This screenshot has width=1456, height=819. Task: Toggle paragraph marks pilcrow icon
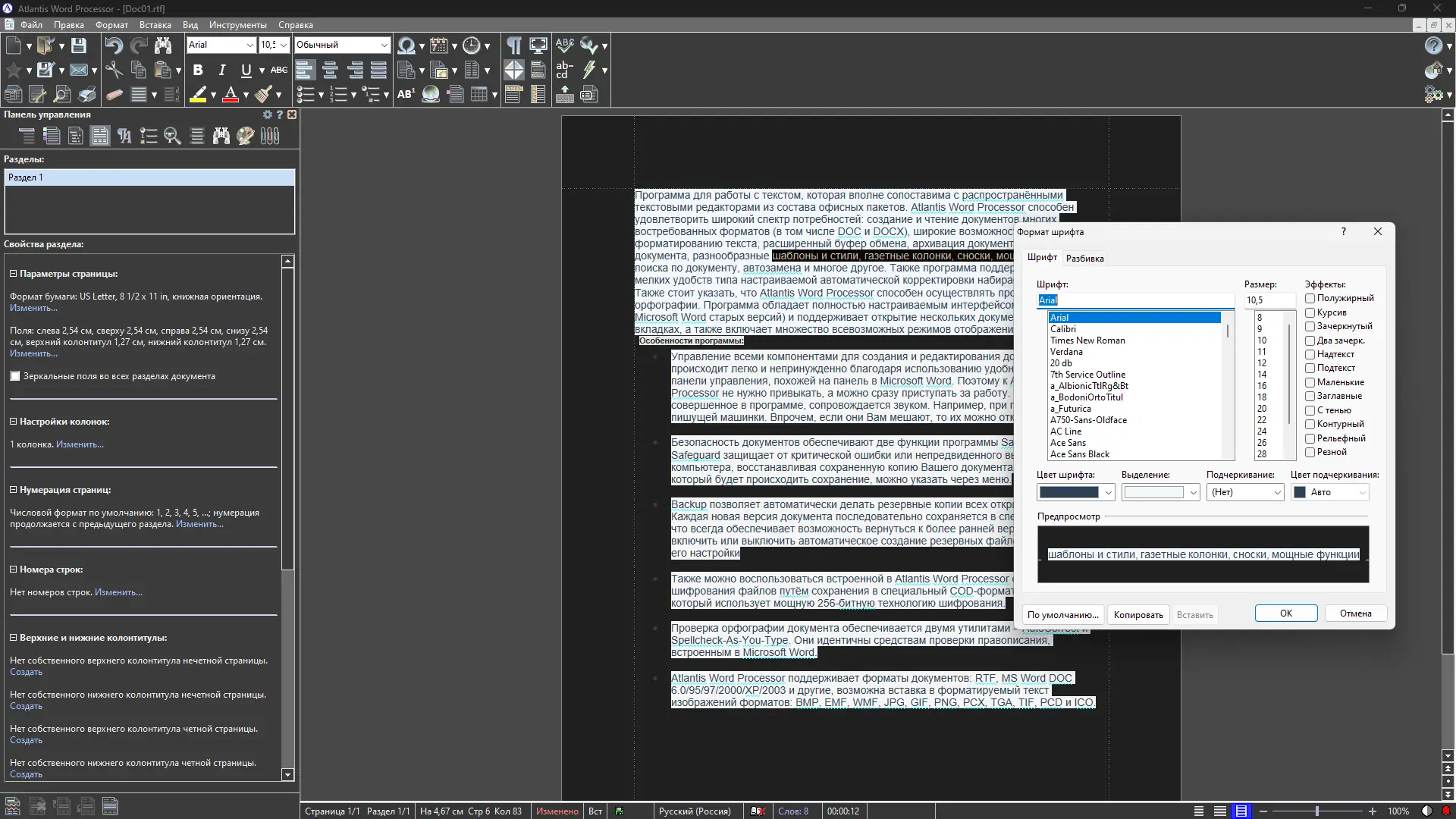tap(513, 45)
